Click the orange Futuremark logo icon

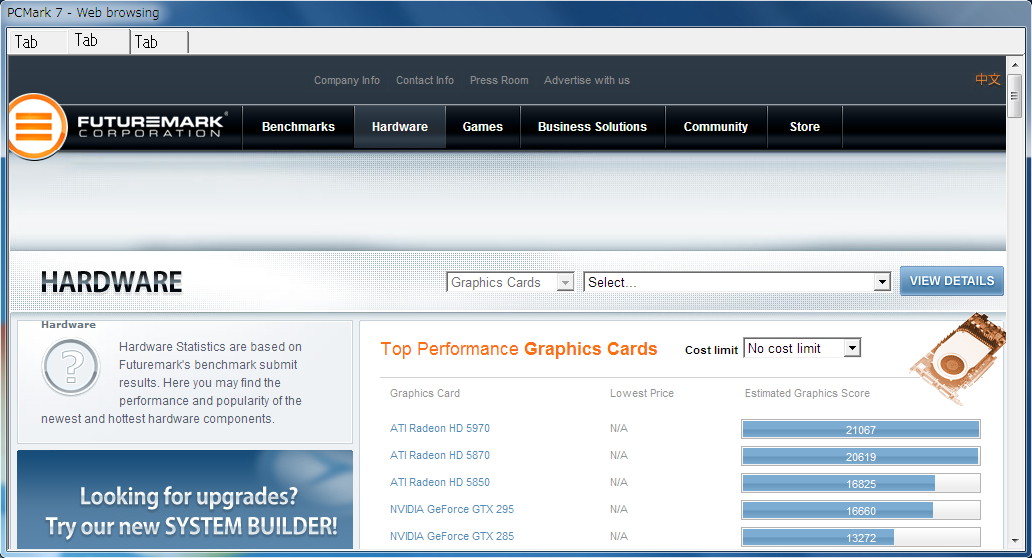coord(36,126)
